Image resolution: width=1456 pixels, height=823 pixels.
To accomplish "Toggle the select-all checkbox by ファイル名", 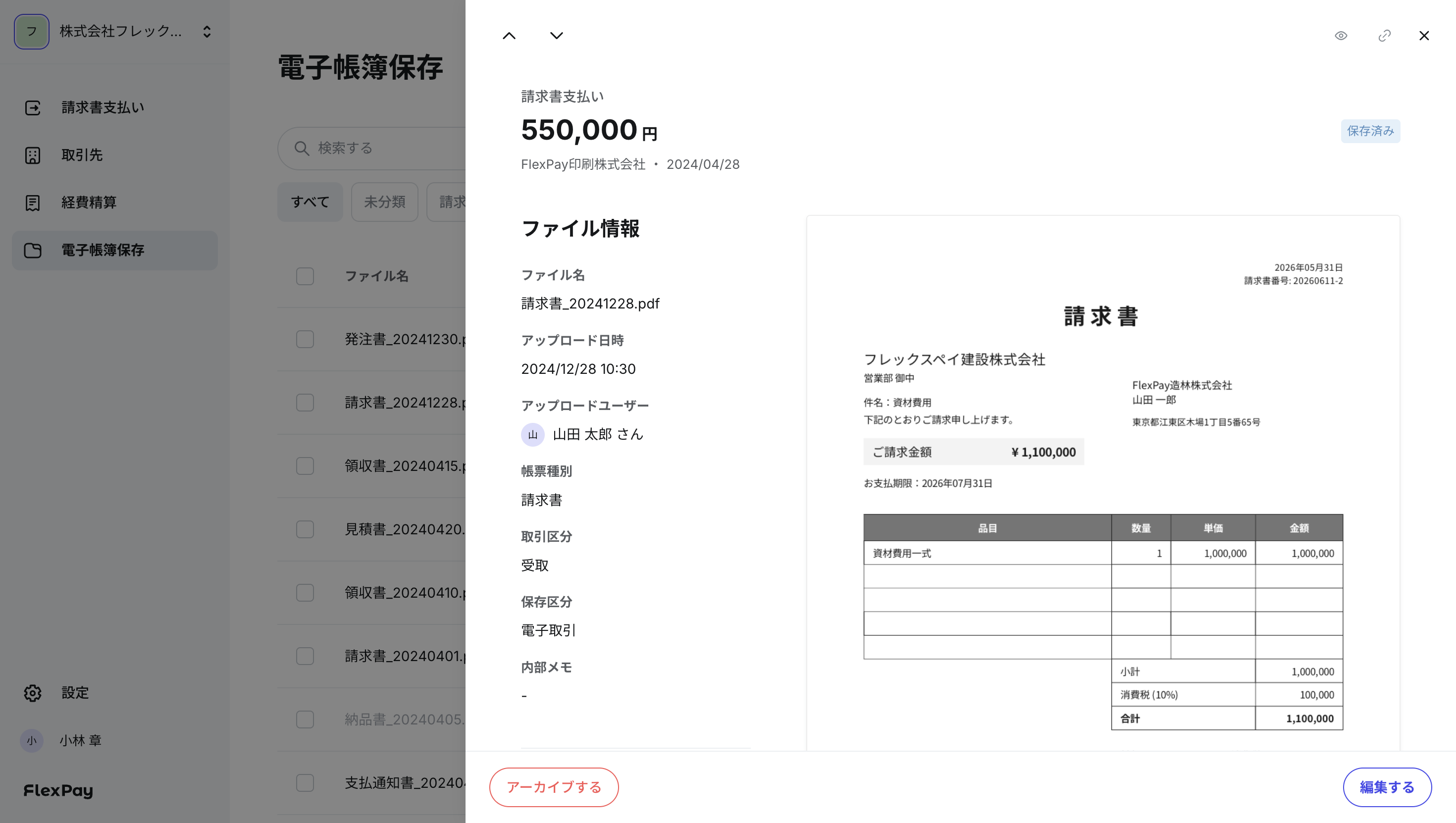I will point(305,276).
